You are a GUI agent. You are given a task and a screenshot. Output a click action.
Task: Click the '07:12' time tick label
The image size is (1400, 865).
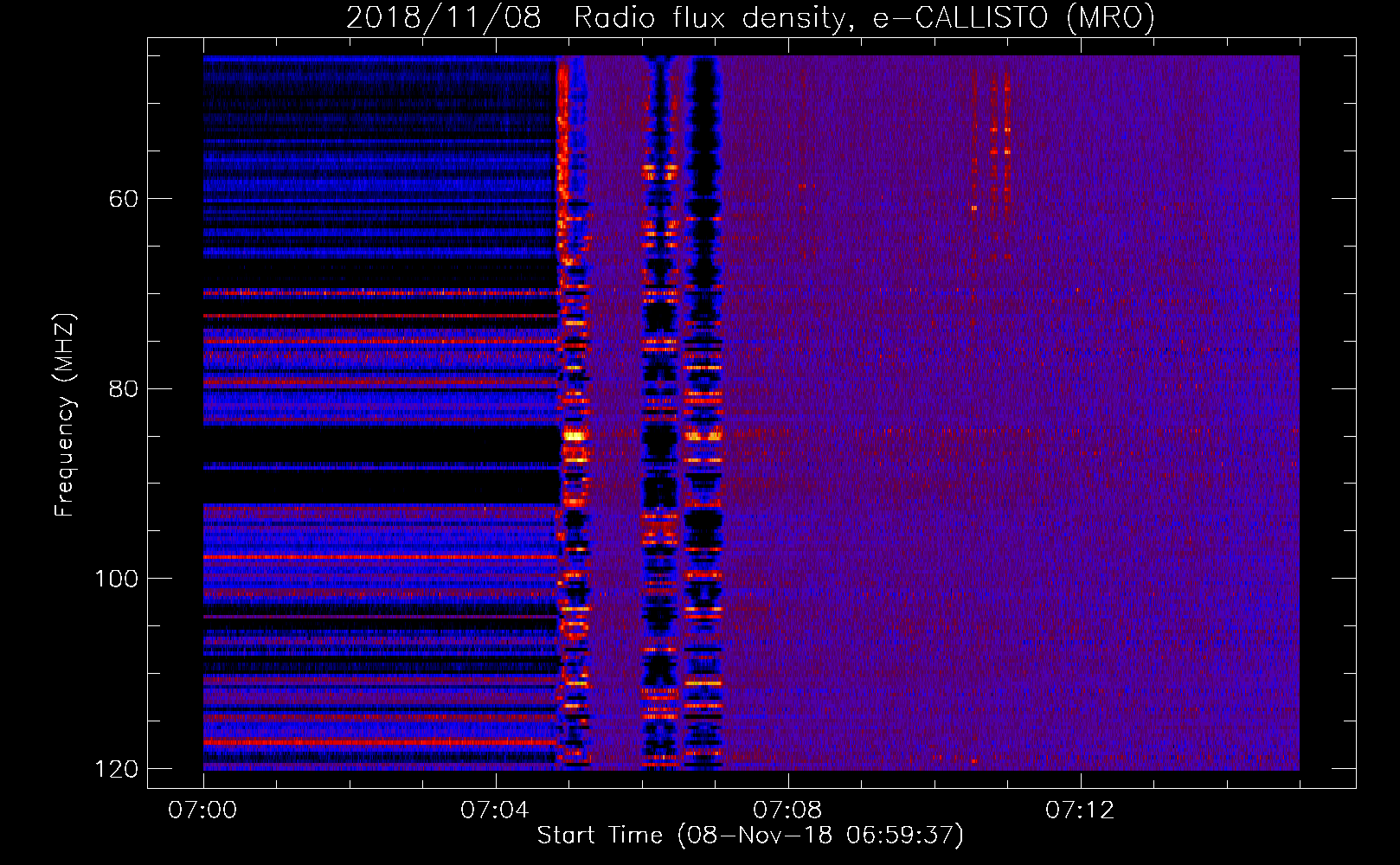click(1080, 811)
